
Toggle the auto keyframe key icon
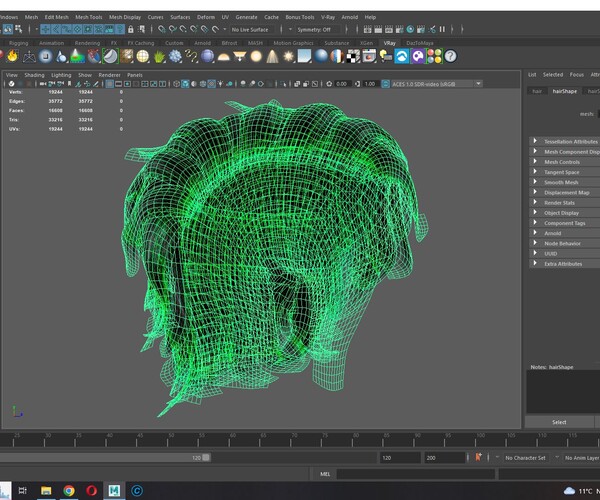tap(478, 457)
